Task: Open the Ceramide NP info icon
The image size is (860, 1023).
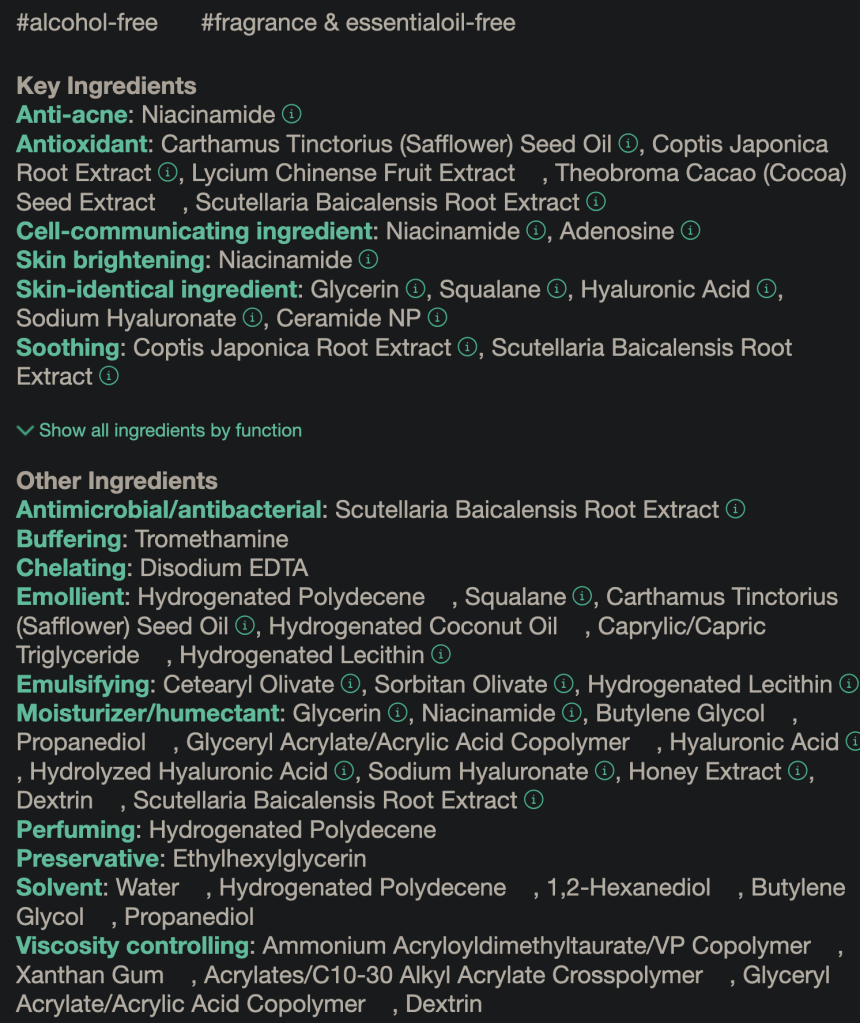Action: pos(437,318)
